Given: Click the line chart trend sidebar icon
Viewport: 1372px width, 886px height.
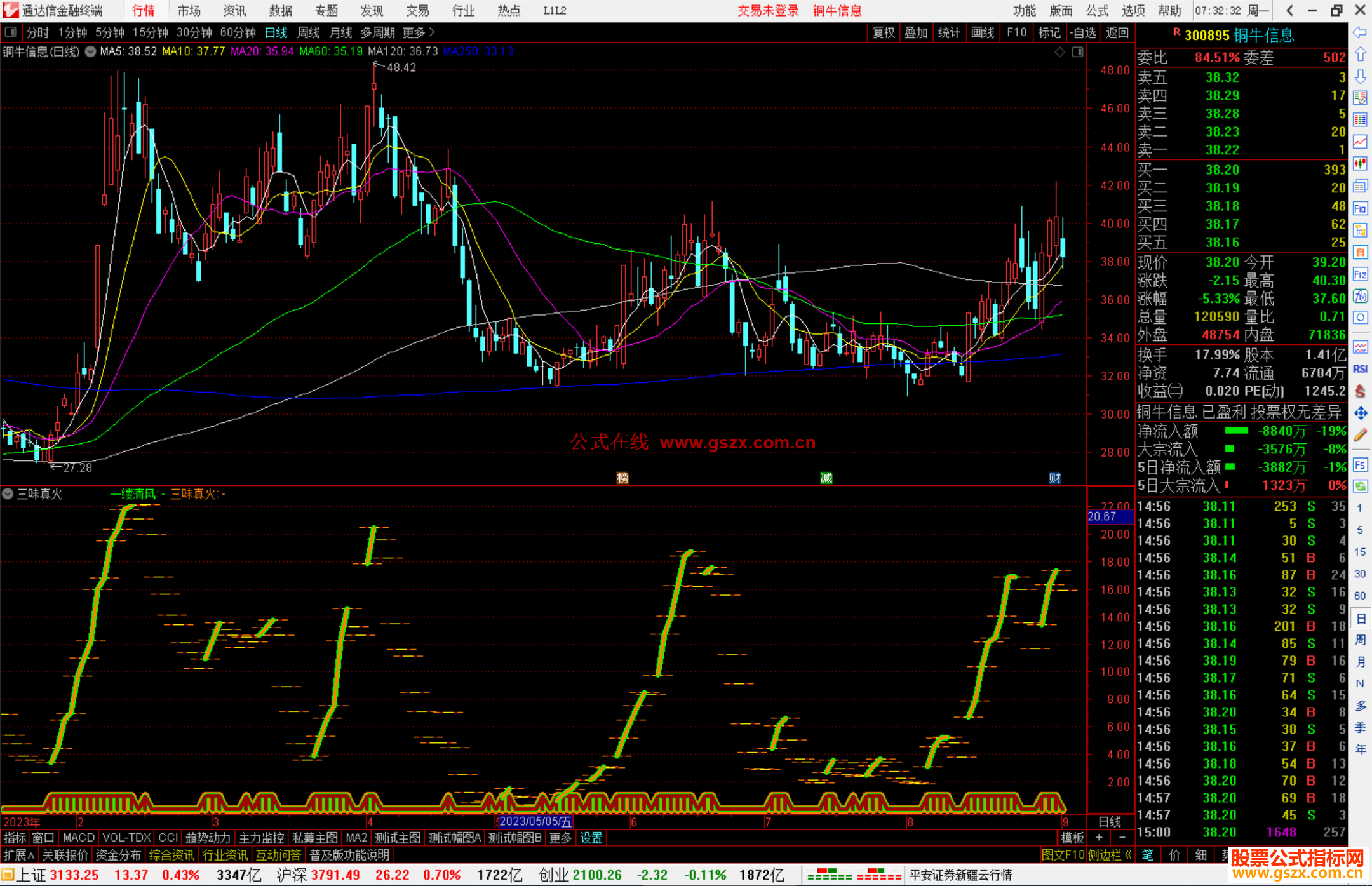Looking at the screenshot, I should (x=1360, y=142).
